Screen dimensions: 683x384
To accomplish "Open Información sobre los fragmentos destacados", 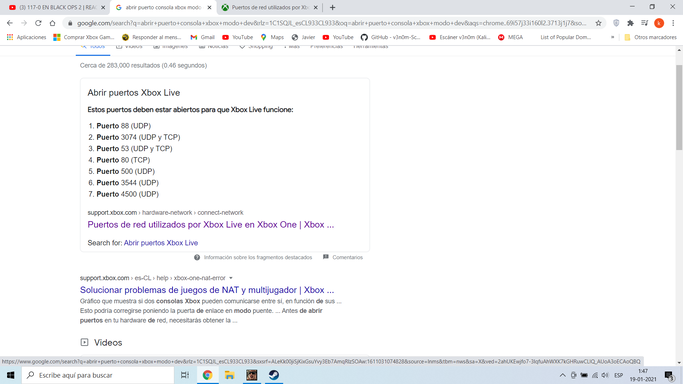I will 253,257.
